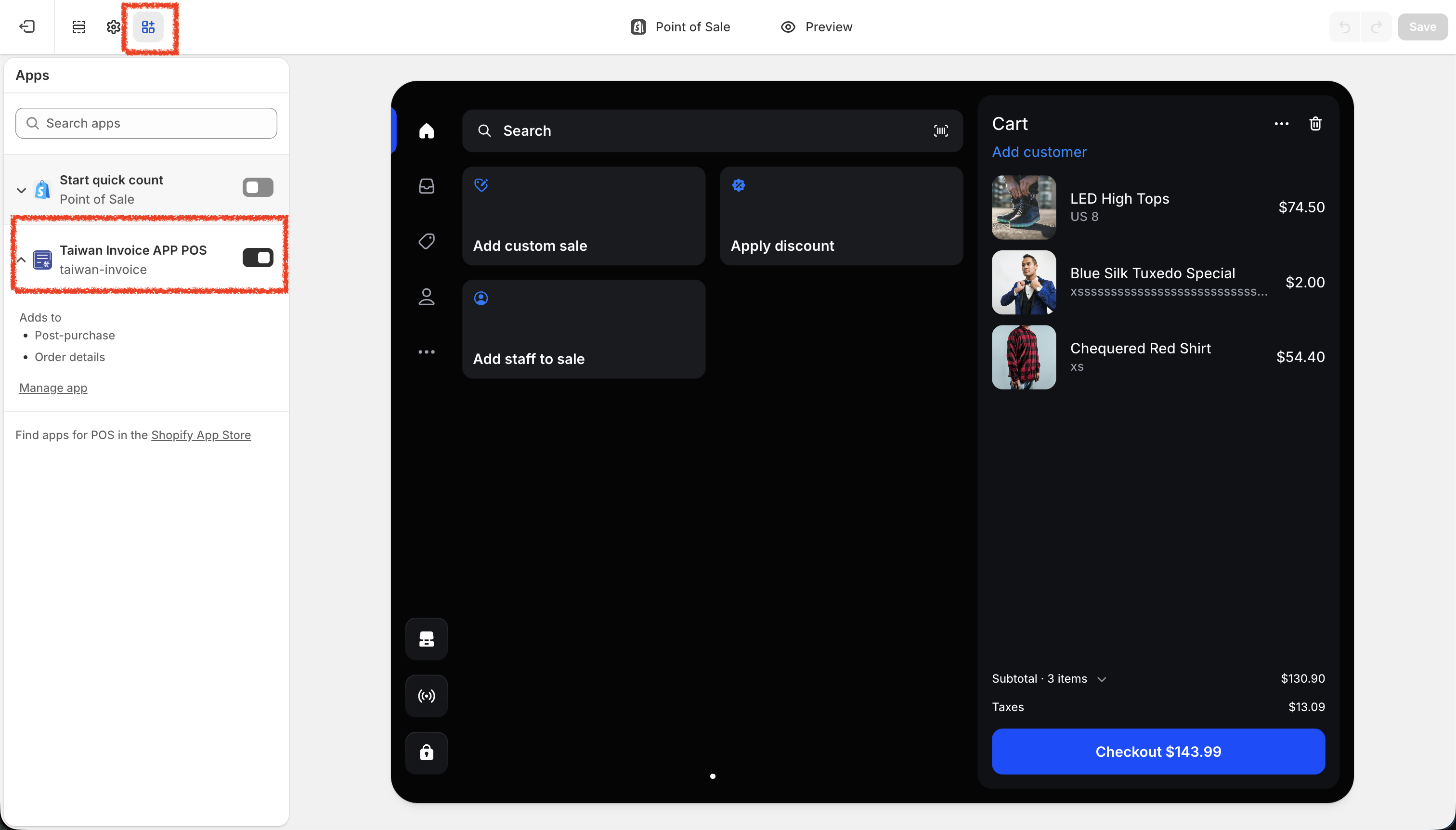Click the Start quick count Shopify icon

42,189
